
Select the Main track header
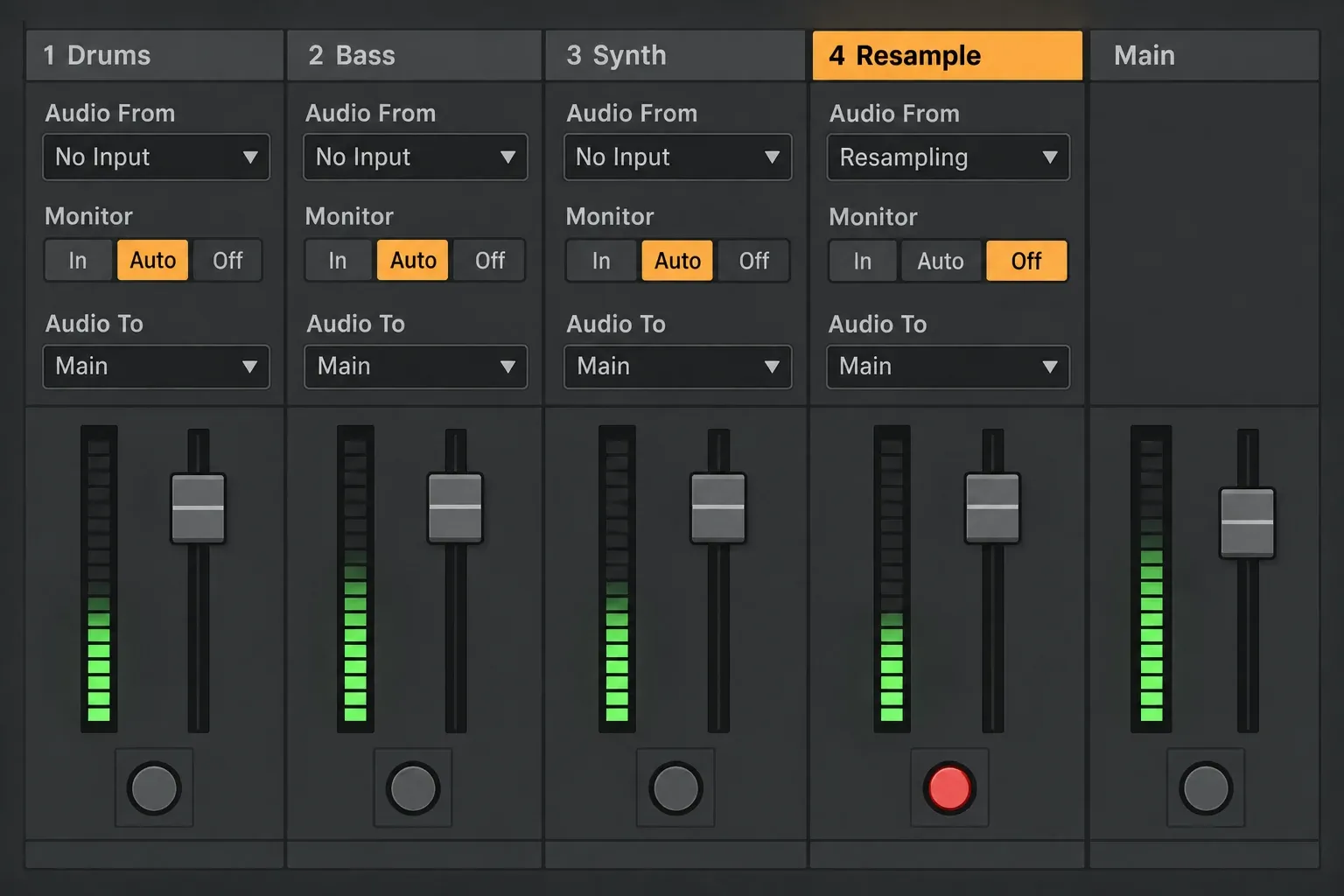1204,55
